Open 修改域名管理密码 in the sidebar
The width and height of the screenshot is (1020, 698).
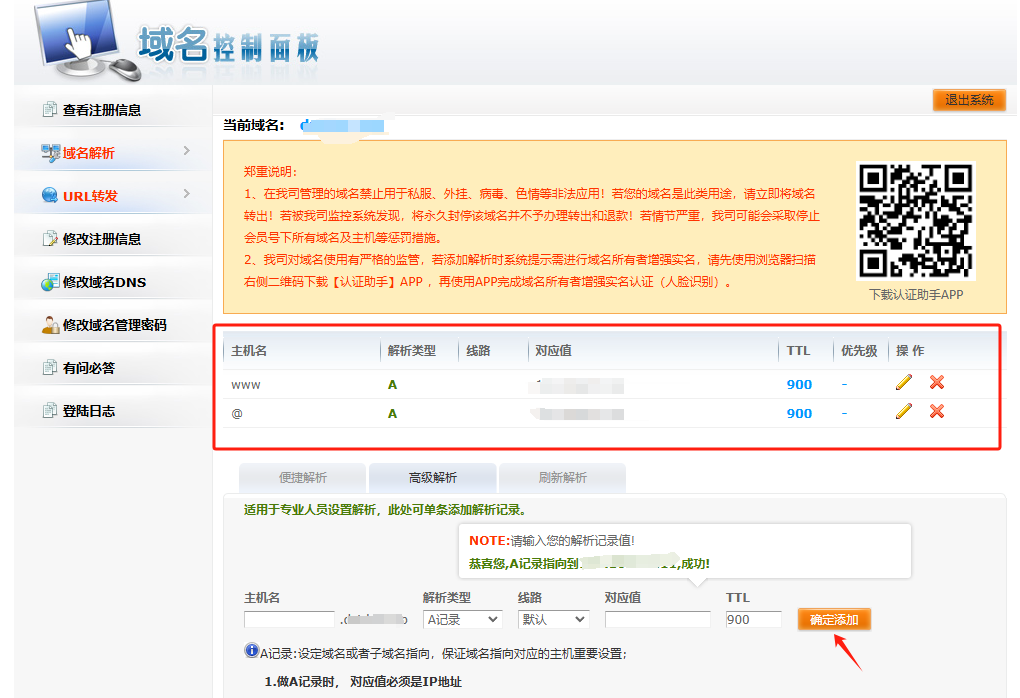115,325
